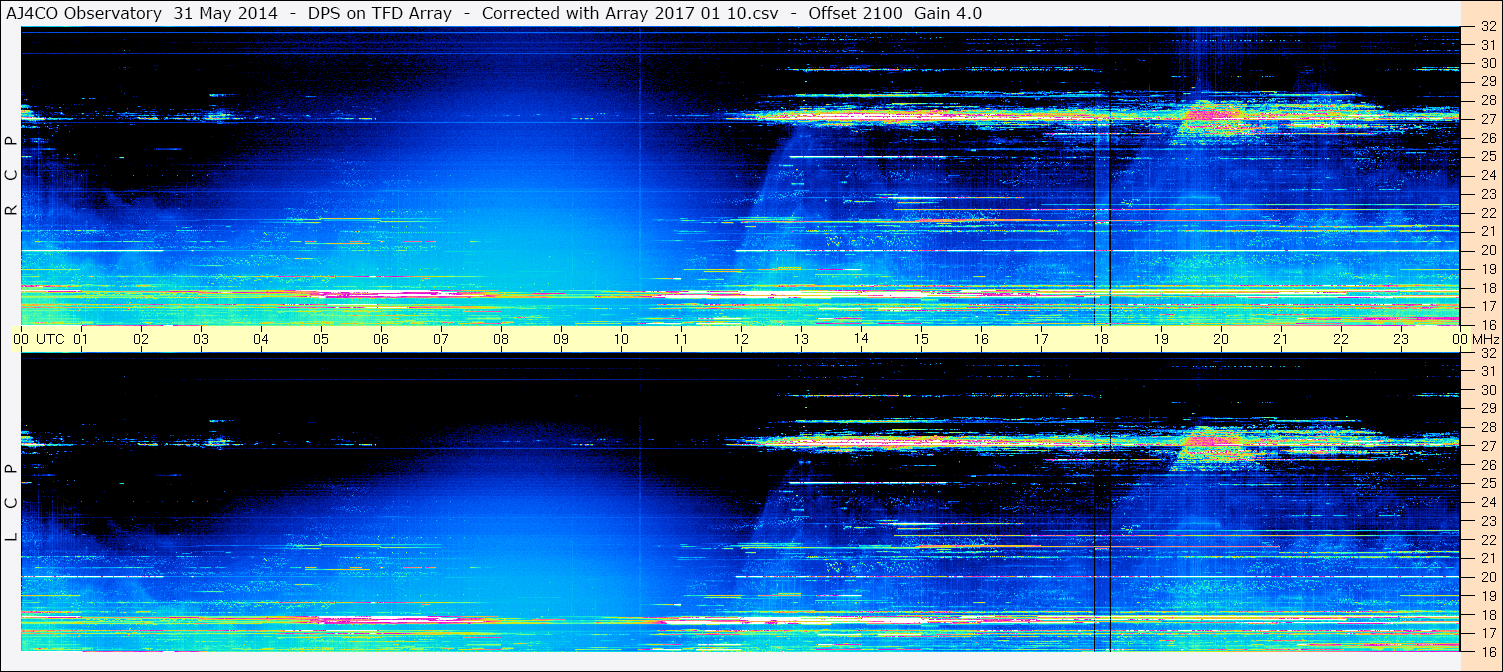
Task: Click the 32 MHz label in RCP panel
Action: click(x=1488, y=27)
